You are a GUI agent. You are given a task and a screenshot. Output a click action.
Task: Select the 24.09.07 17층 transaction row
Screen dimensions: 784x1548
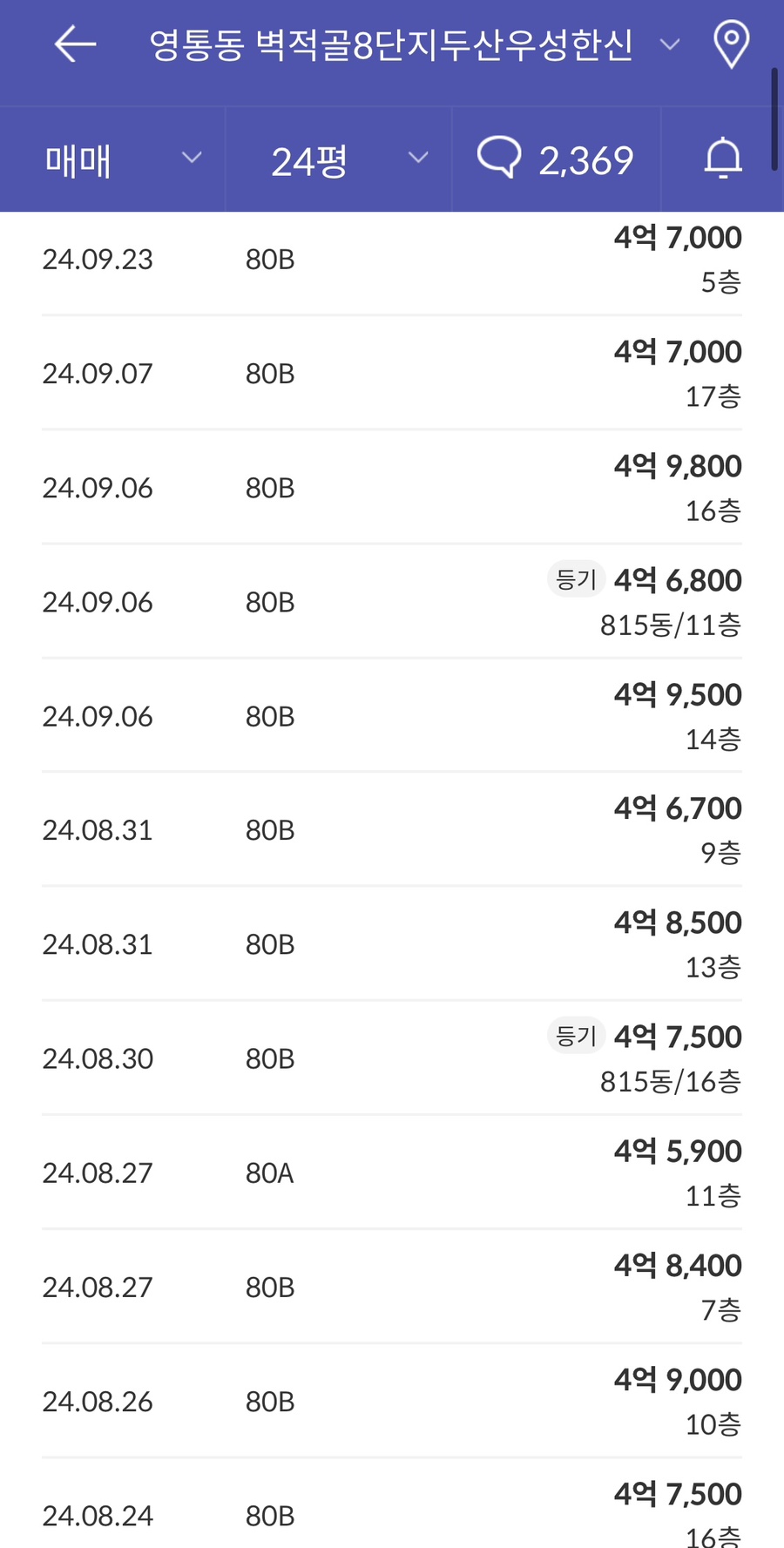(392, 374)
